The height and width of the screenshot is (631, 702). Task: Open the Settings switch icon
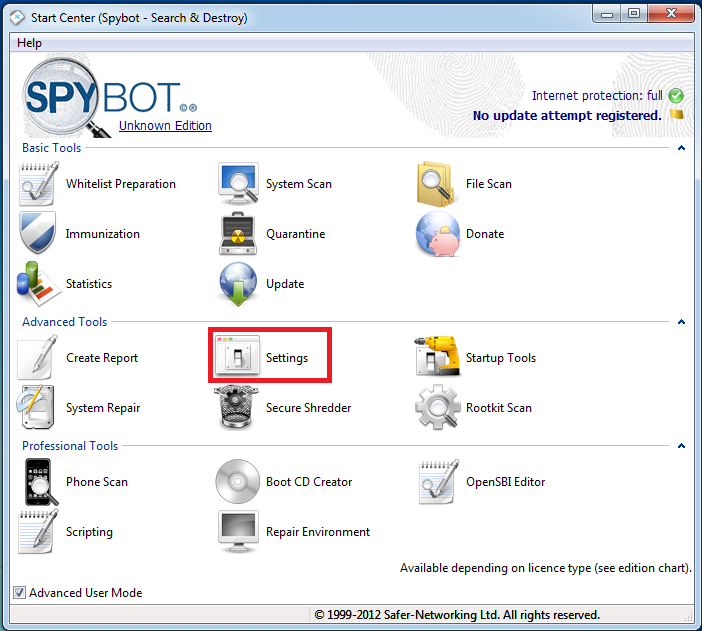(x=237, y=356)
